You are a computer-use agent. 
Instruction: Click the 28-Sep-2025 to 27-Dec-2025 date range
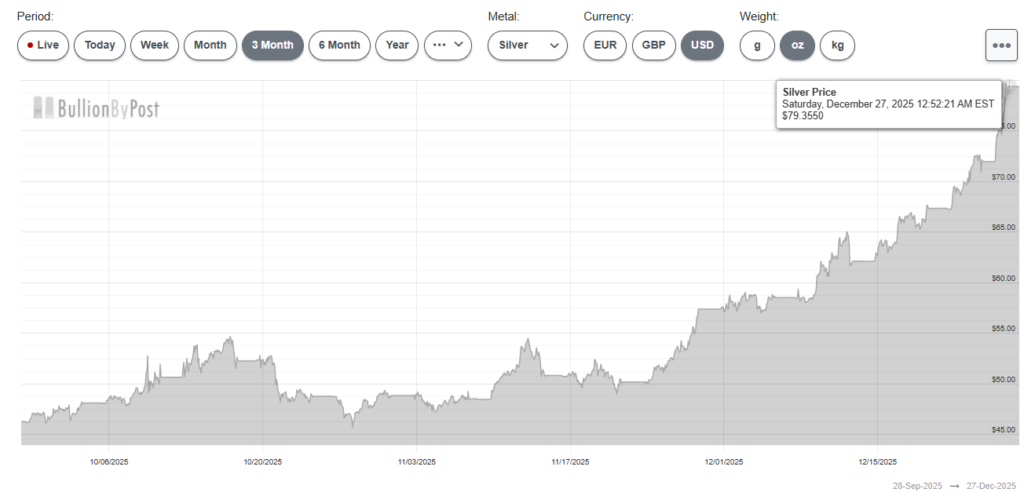click(957, 484)
